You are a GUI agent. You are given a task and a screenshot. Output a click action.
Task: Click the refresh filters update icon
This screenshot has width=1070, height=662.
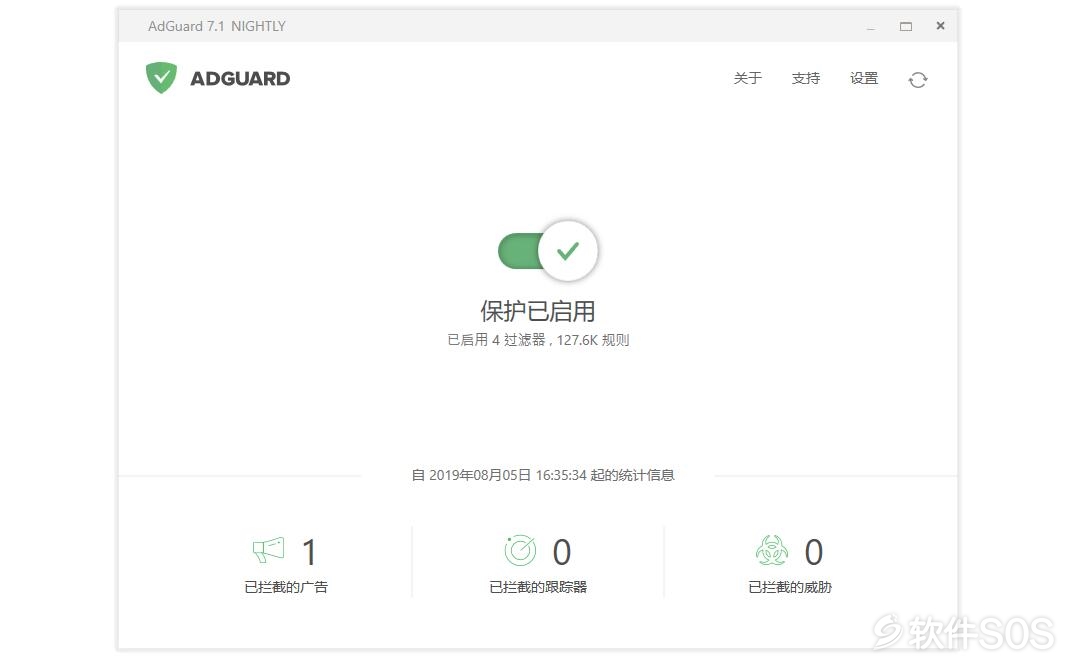(x=918, y=80)
